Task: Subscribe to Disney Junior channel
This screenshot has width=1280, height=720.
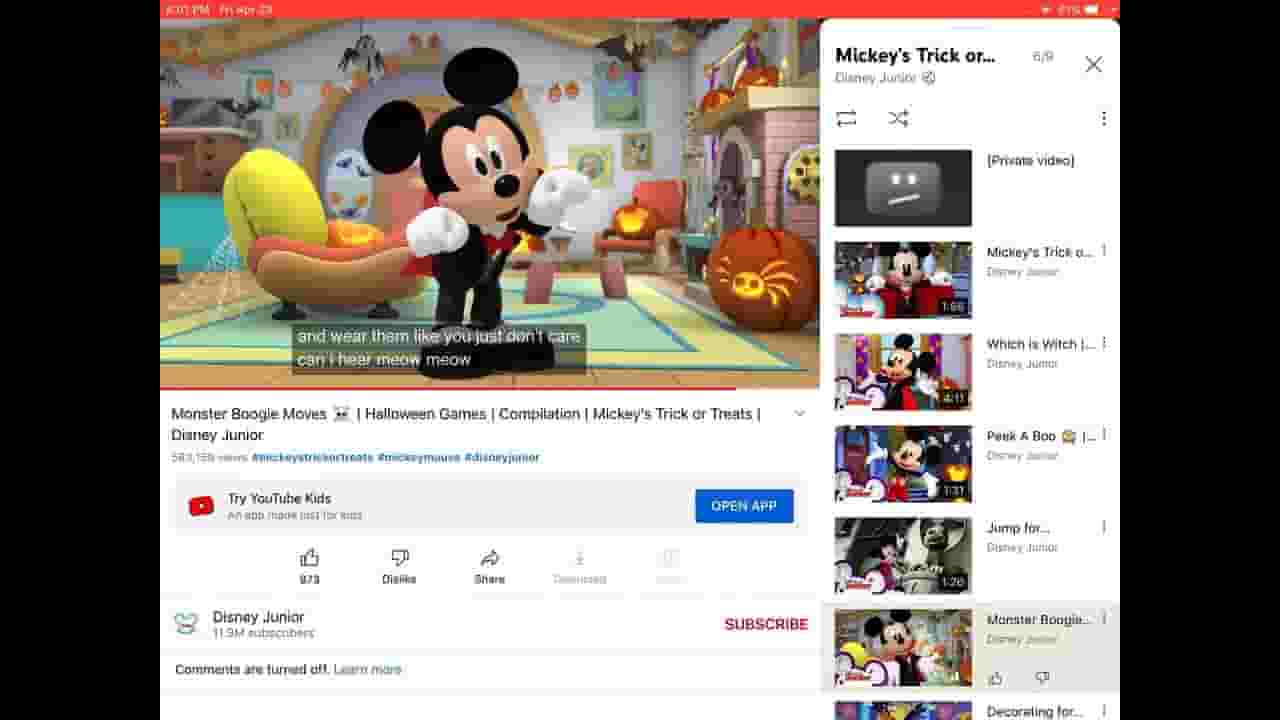Action: pos(766,624)
